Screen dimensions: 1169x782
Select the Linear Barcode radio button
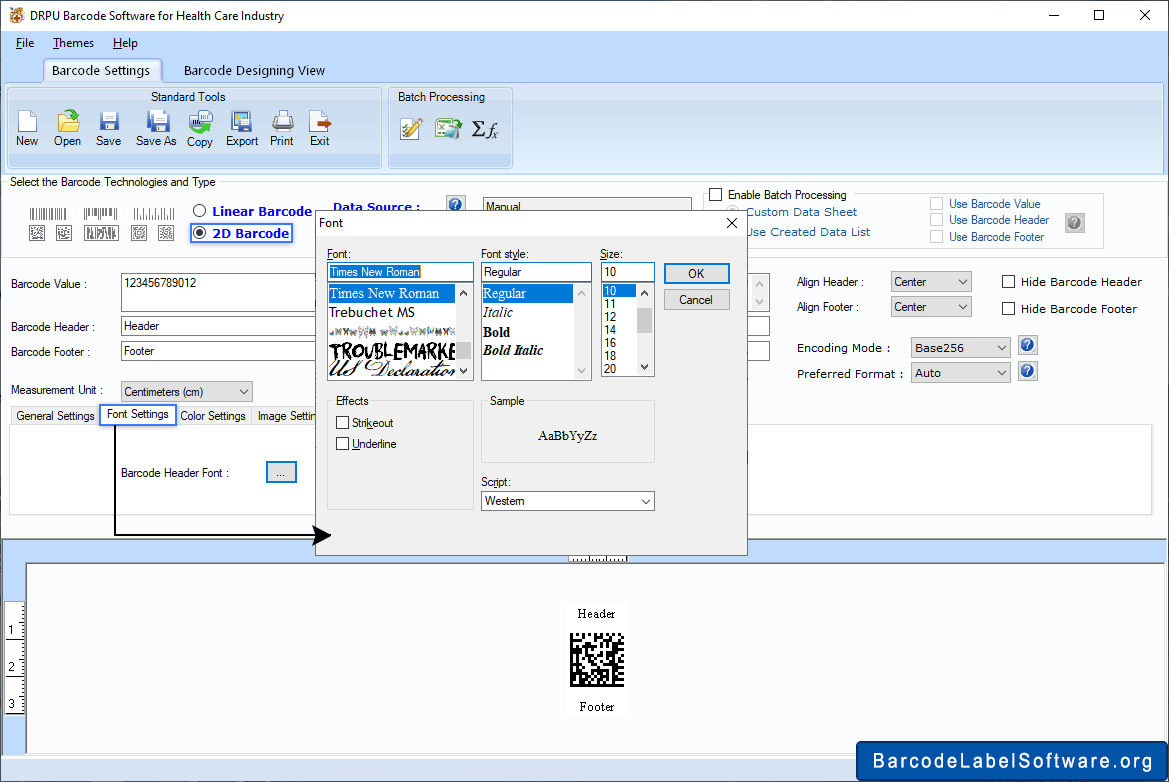point(199,211)
